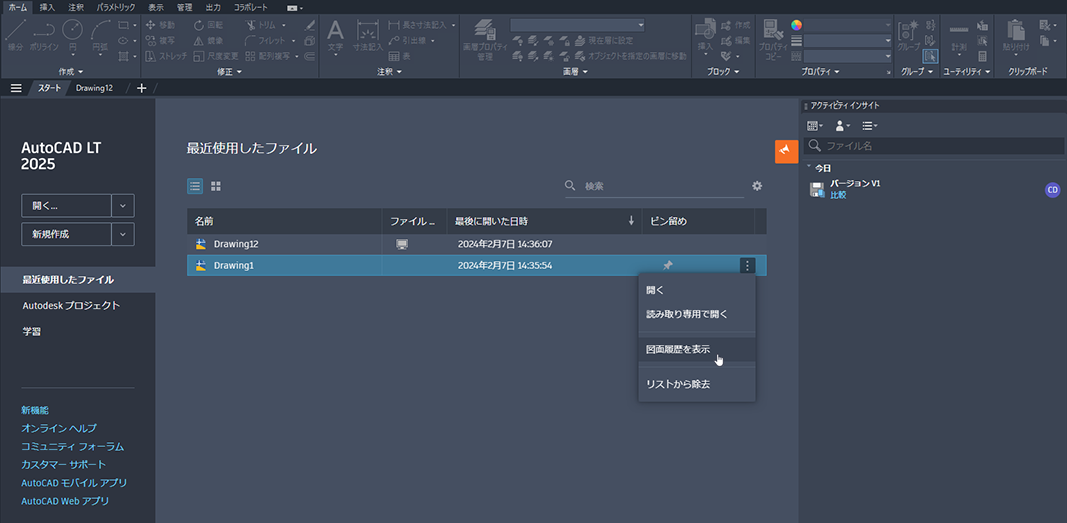1067x523 pixels.
Task: Expand the ユーティリティ panel
Action: click(x=966, y=71)
